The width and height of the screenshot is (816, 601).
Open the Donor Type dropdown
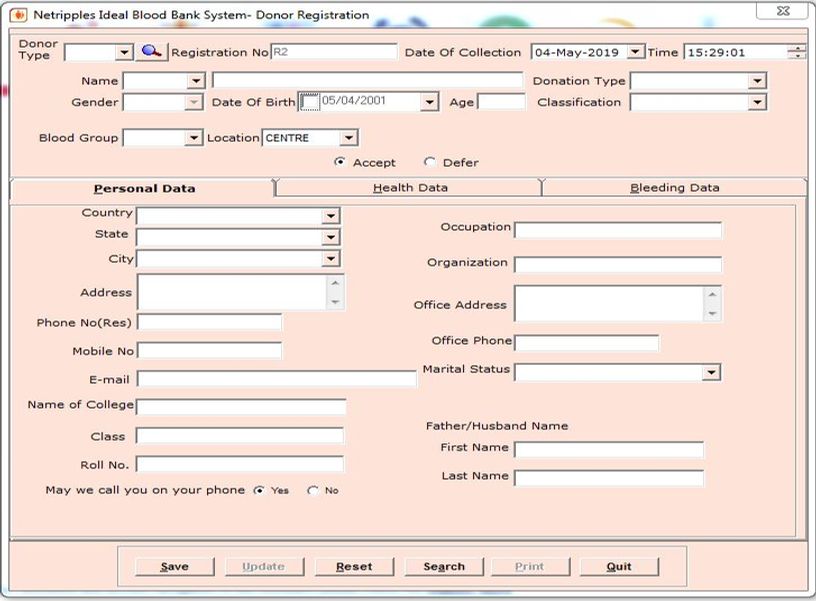pyautogui.click(x=124, y=53)
